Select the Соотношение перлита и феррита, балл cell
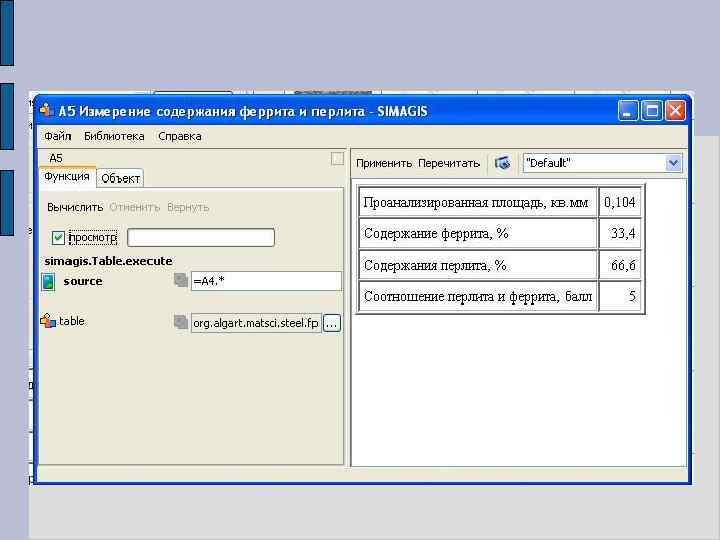Screen dimensions: 720x540 (x=478, y=297)
